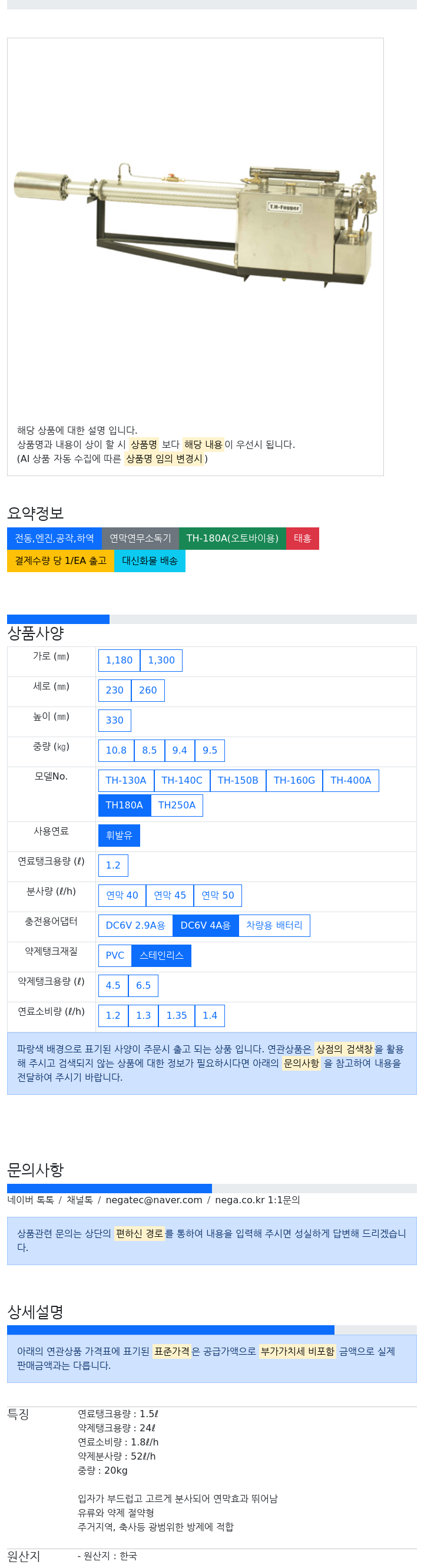Pick the 10.8 kg weight option
The width and height of the screenshot is (424, 1568).
(x=116, y=751)
